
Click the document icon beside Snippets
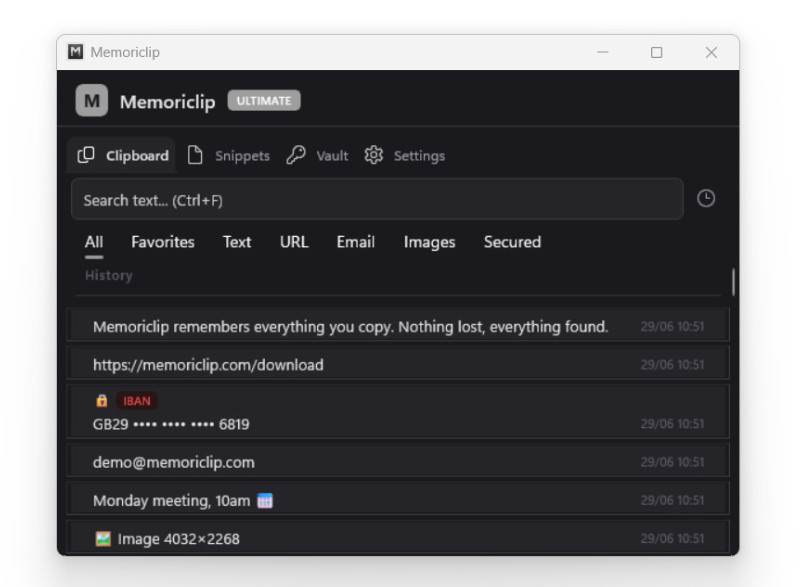195,155
